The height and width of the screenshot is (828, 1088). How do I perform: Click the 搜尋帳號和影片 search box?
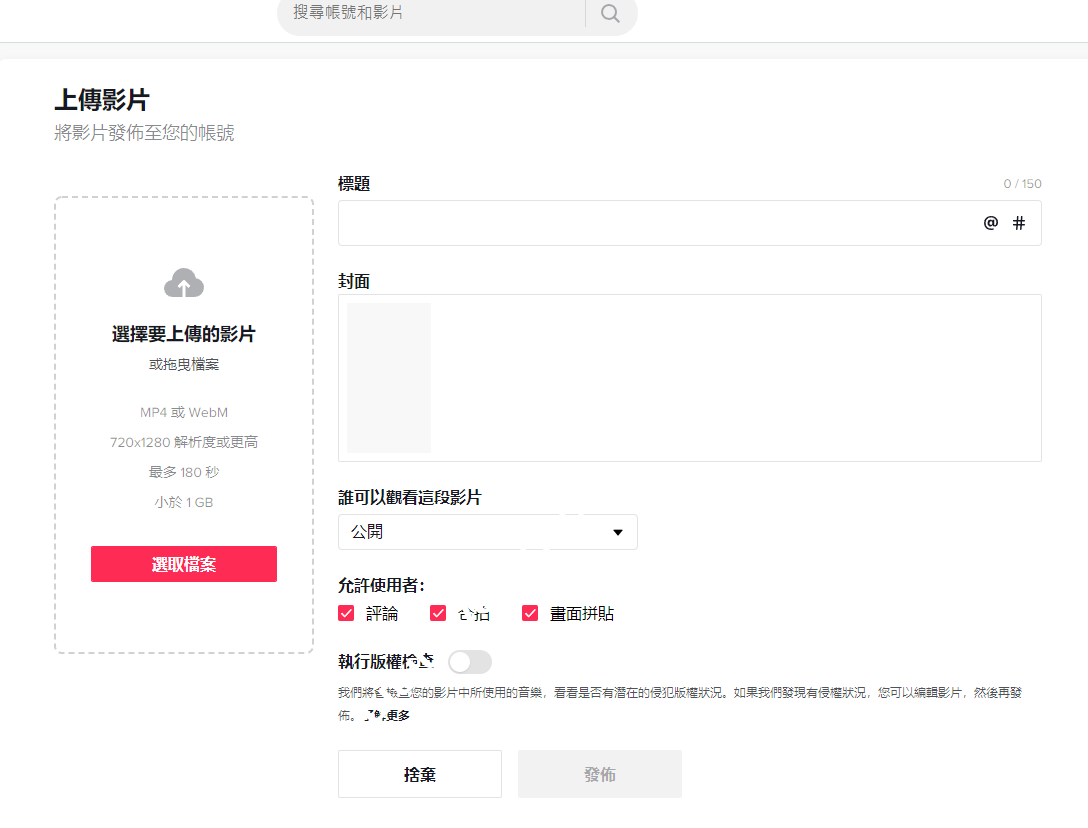click(x=430, y=14)
